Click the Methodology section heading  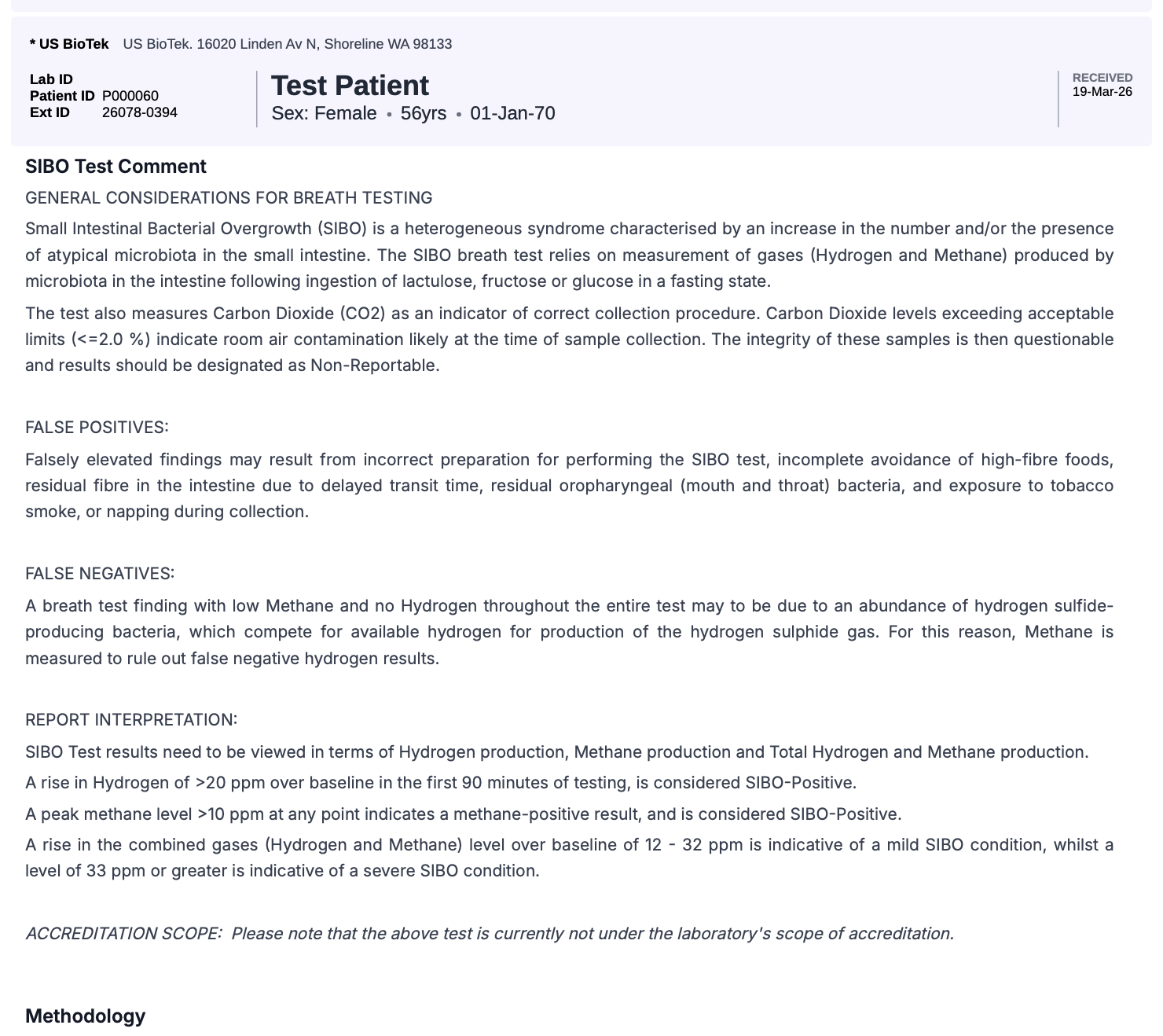tap(85, 1016)
